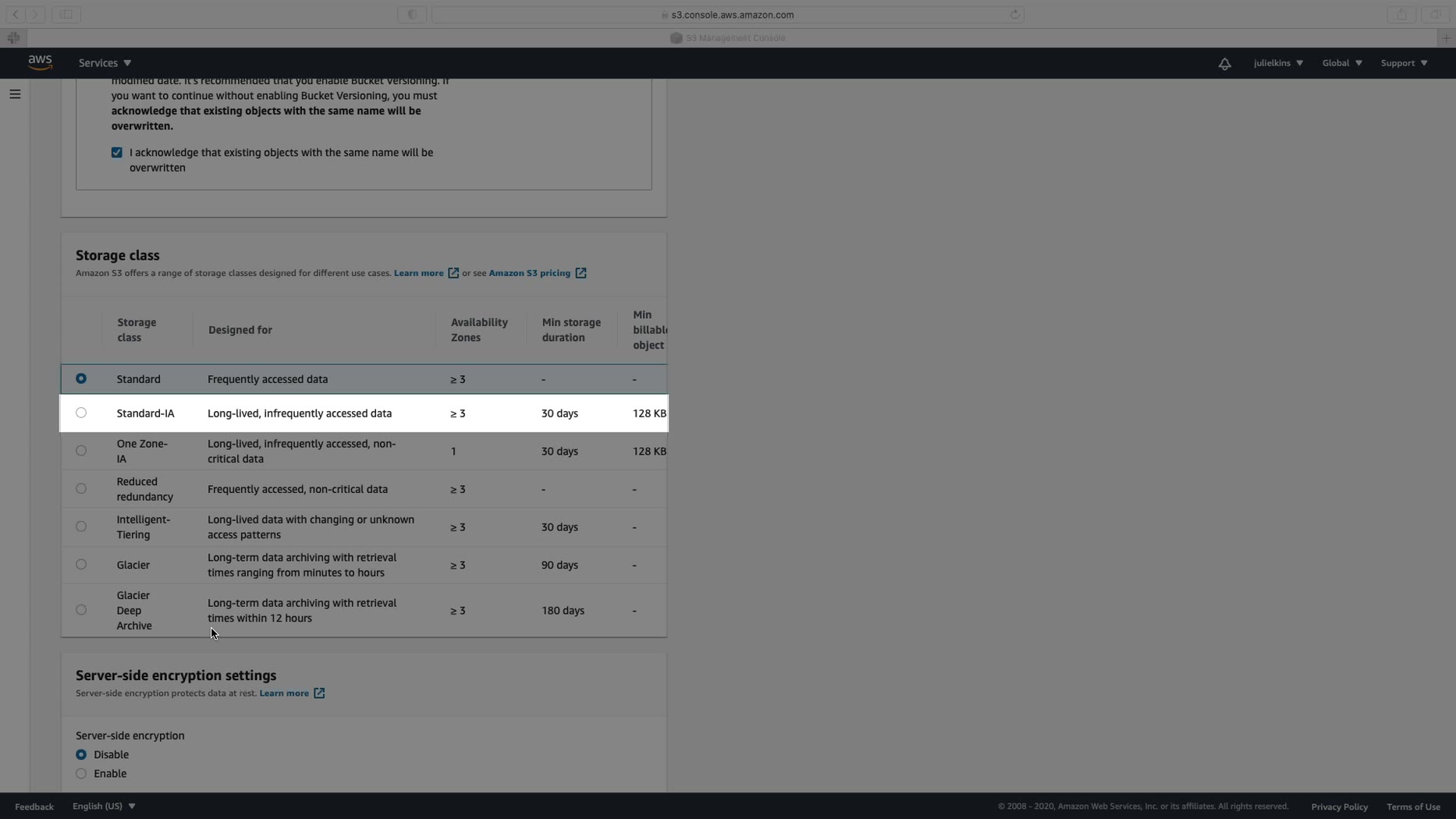Click the 'Min storage duration' column header
The width and height of the screenshot is (1456, 819).
coord(571,330)
